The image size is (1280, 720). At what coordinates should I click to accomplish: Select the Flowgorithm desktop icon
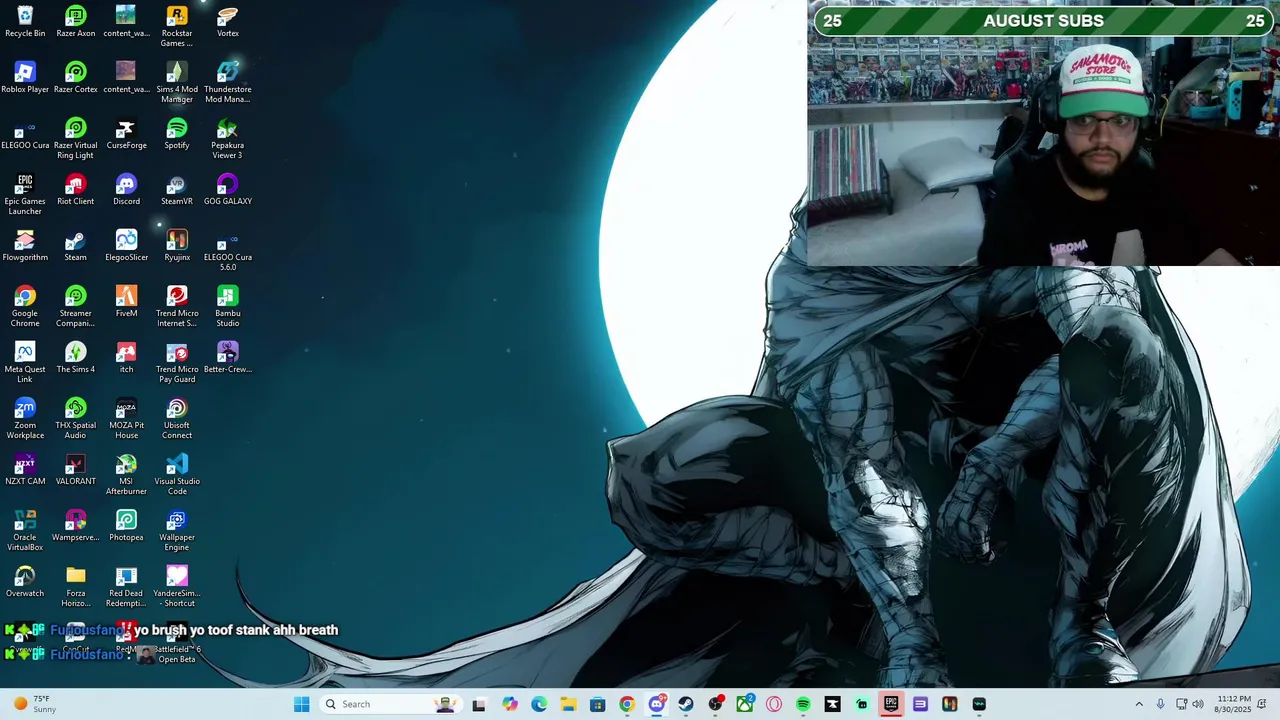tap(25, 245)
